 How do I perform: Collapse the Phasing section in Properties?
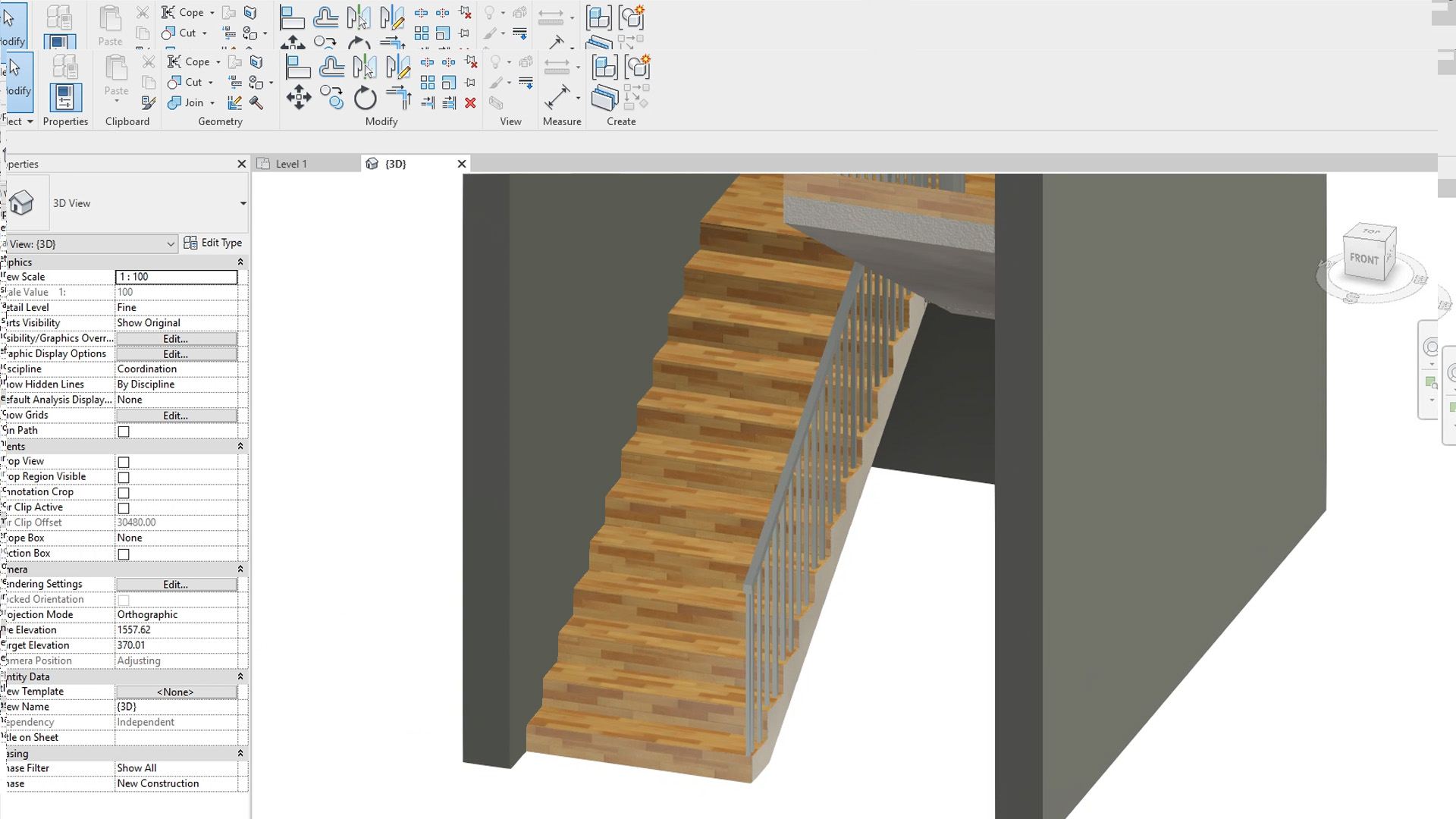click(x=240, y=753)
